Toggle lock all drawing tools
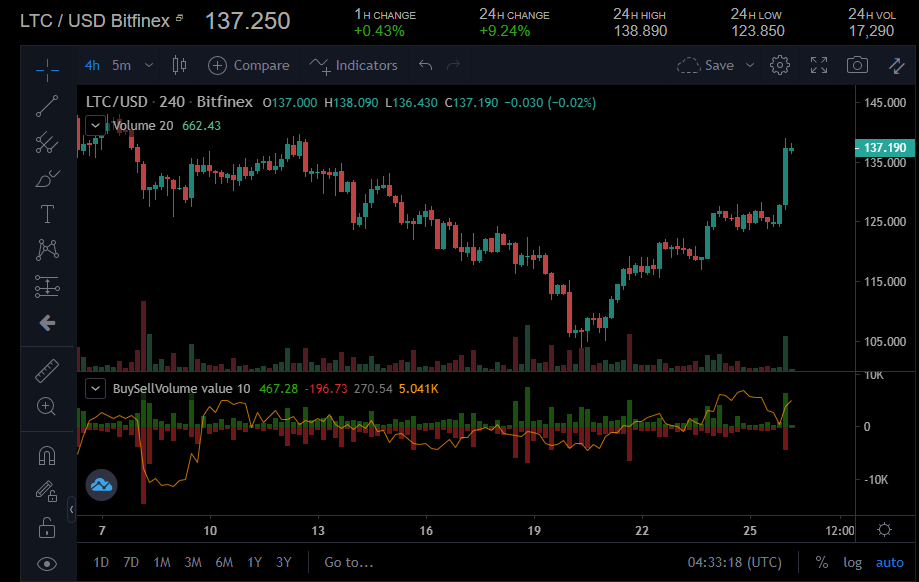 [47, 527]
